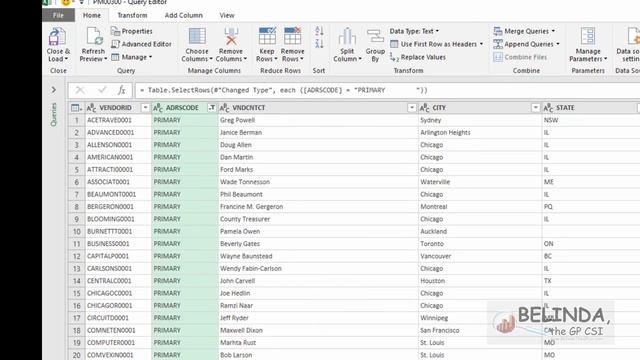Viewport: 640px width, 360px height.
Task: Open the File tab
Action: point(58,15)
